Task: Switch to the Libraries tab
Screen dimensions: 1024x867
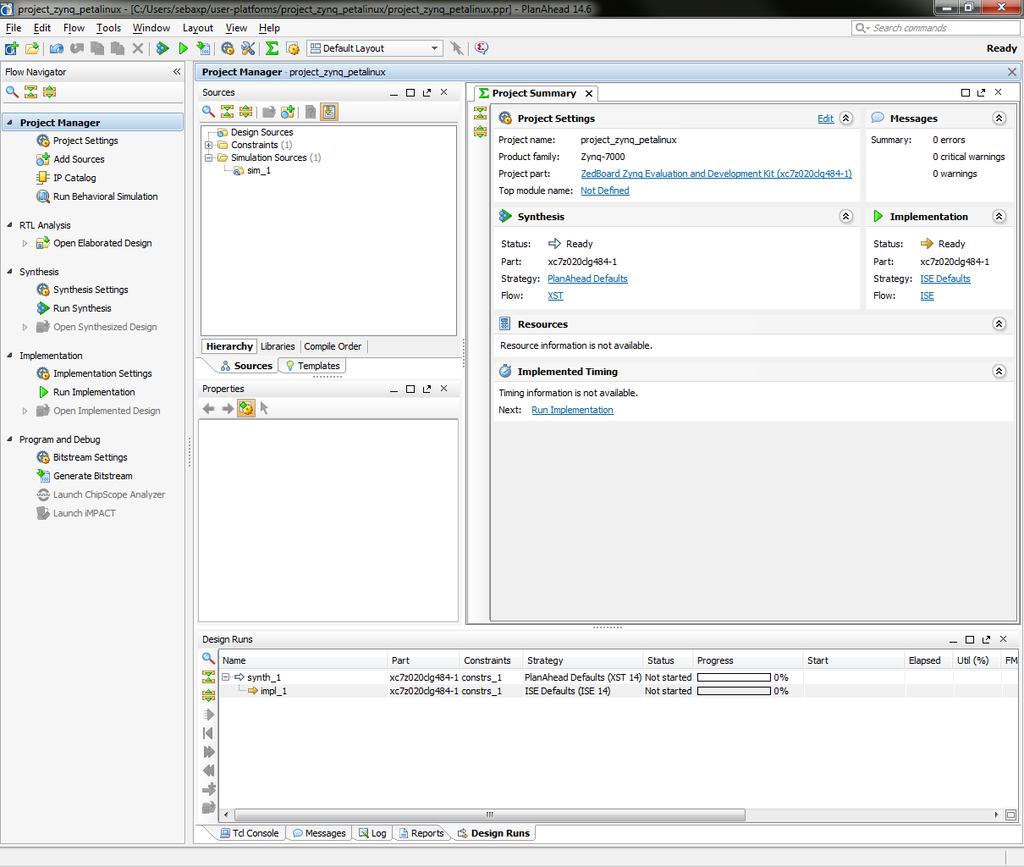Action: pyautogui.click(x=278, y=346)
